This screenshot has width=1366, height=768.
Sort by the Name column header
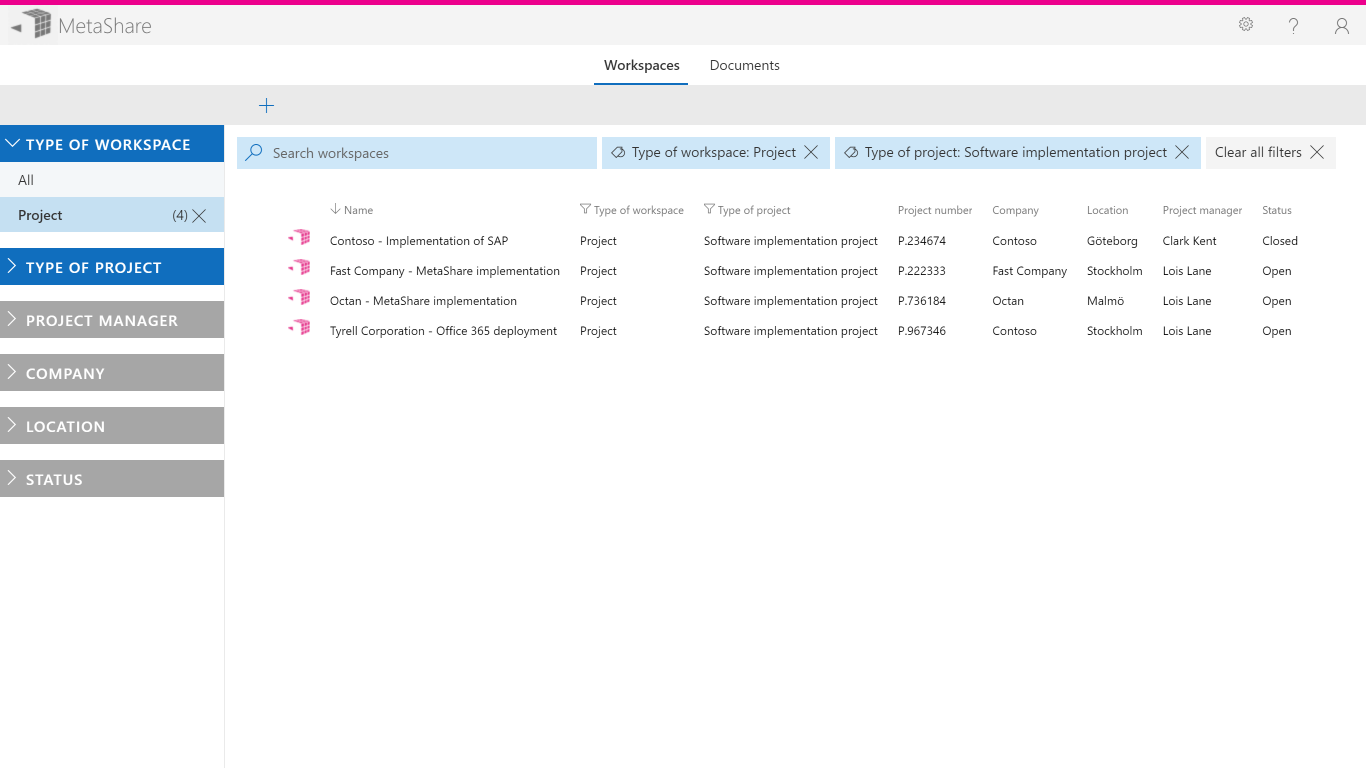[358, 210]
